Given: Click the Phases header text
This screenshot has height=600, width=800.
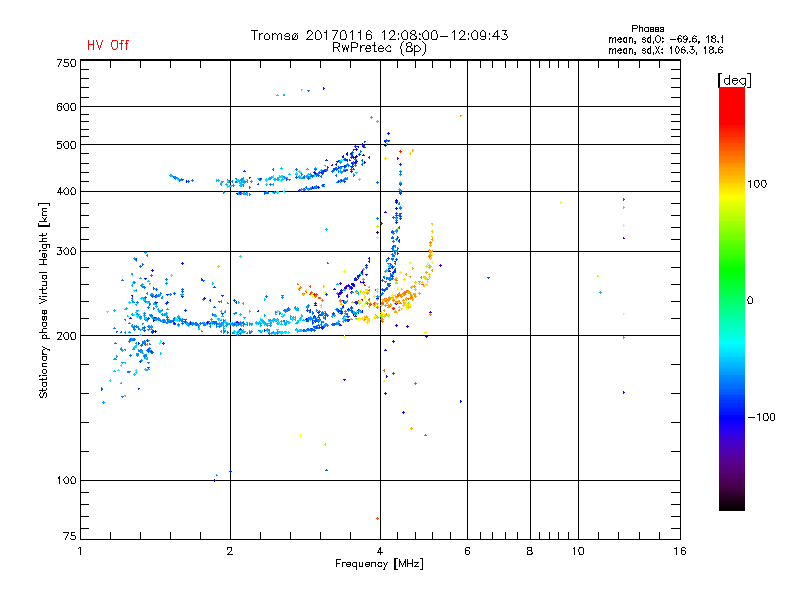Looking at the screenshot, I should point(647,29).
